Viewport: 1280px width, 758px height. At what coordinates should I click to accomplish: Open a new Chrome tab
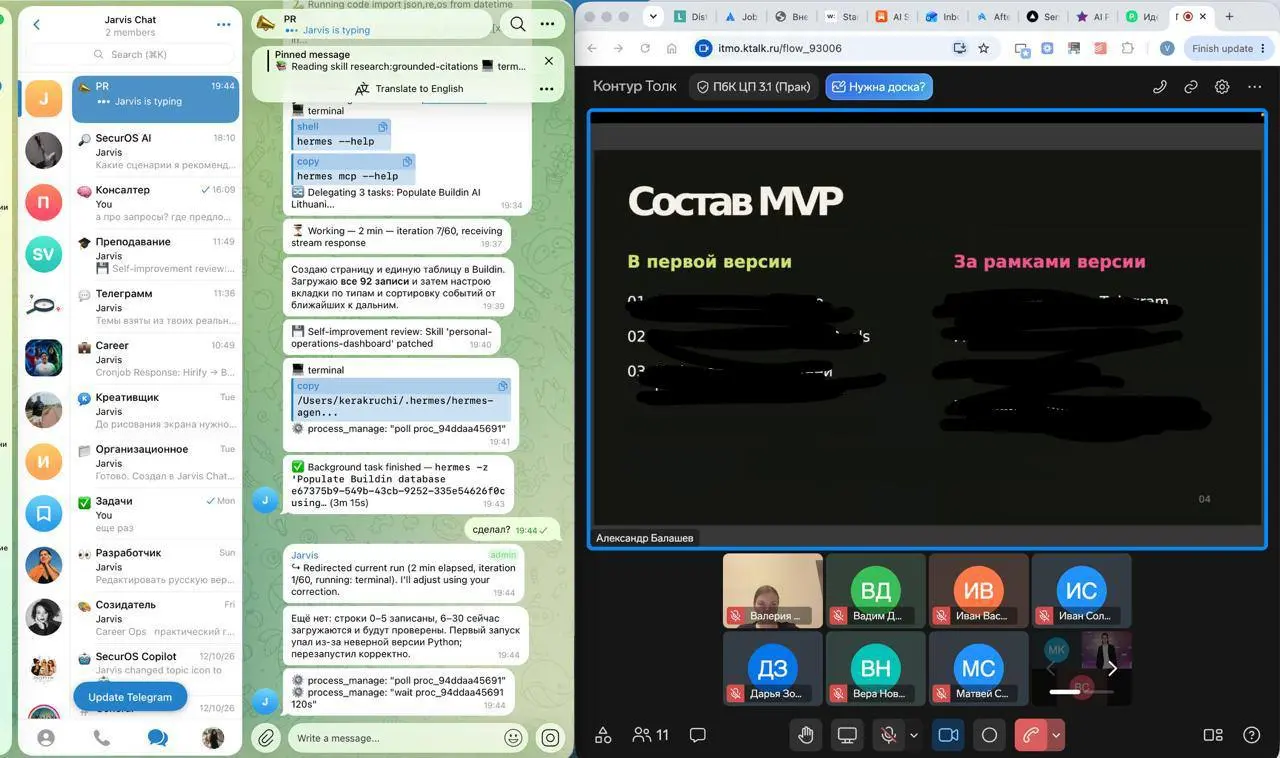(x=1229, y=17)
